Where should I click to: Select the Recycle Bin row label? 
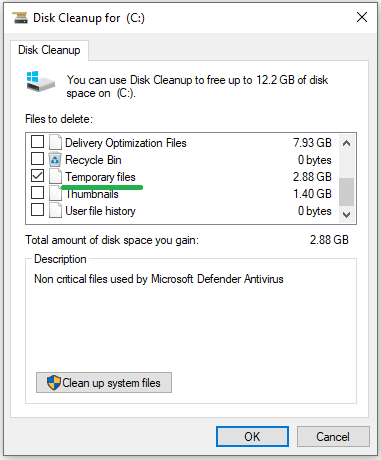[93, 160]
